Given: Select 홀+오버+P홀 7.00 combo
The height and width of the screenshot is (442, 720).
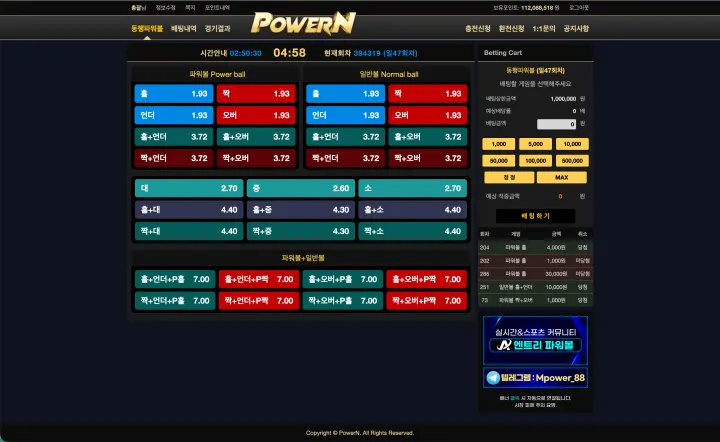Looking at the screenshot, I should (343, 279).
